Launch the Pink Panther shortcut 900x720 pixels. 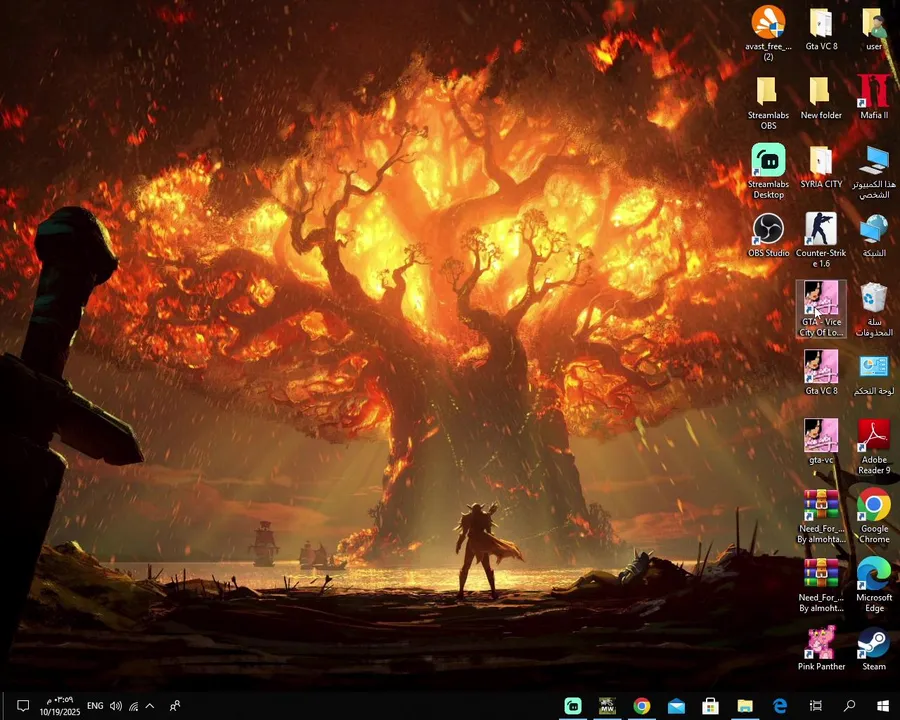[x=821, y=649]
